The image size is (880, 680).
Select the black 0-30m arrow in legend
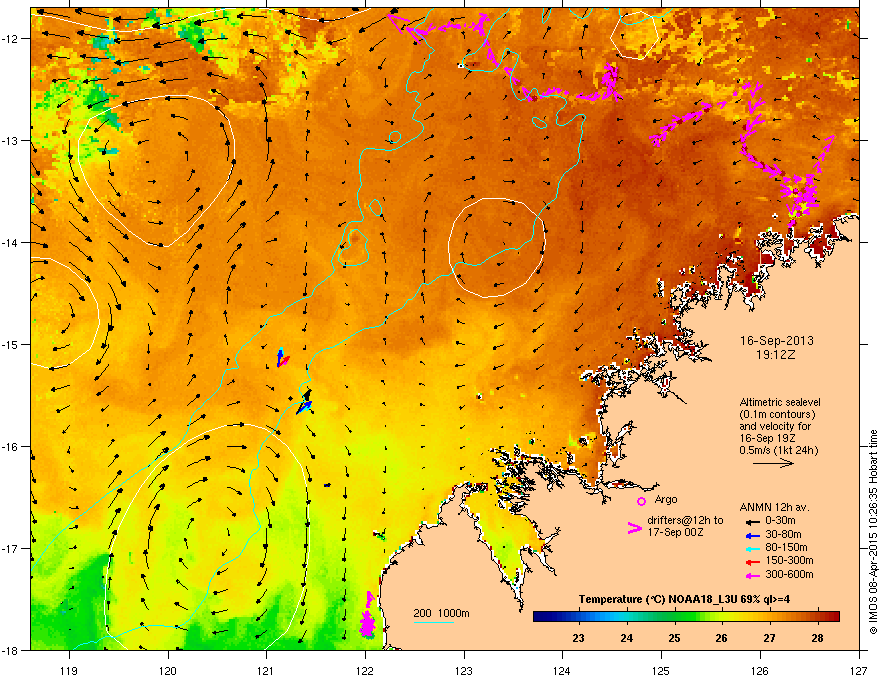click(x=752, y=521)
